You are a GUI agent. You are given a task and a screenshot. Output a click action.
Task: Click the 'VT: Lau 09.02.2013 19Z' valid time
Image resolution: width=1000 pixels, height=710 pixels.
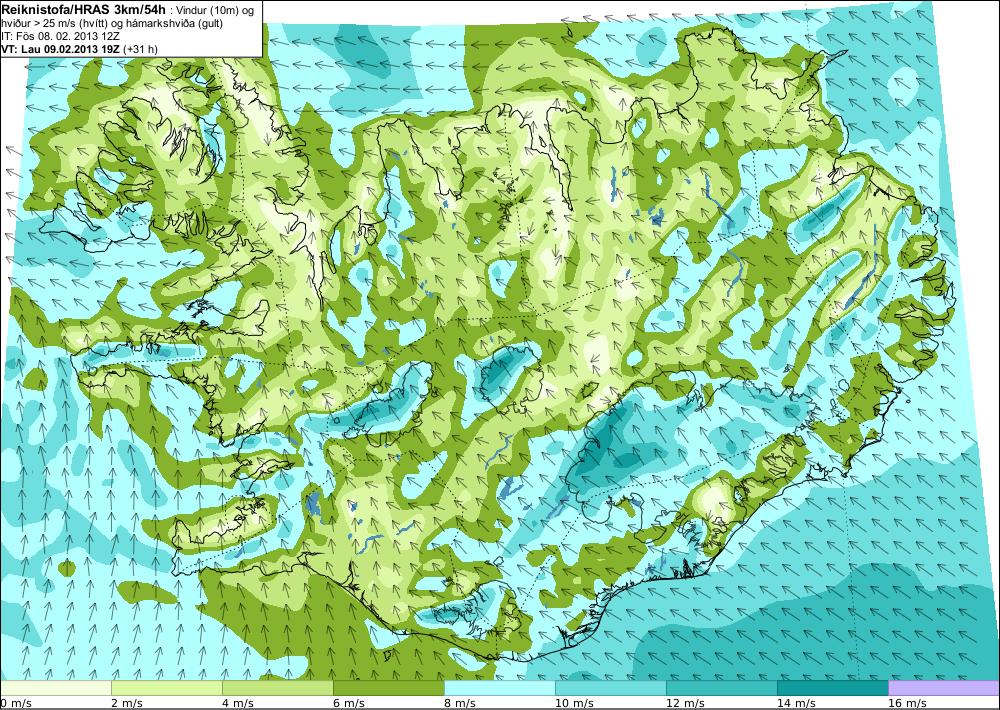61,48
